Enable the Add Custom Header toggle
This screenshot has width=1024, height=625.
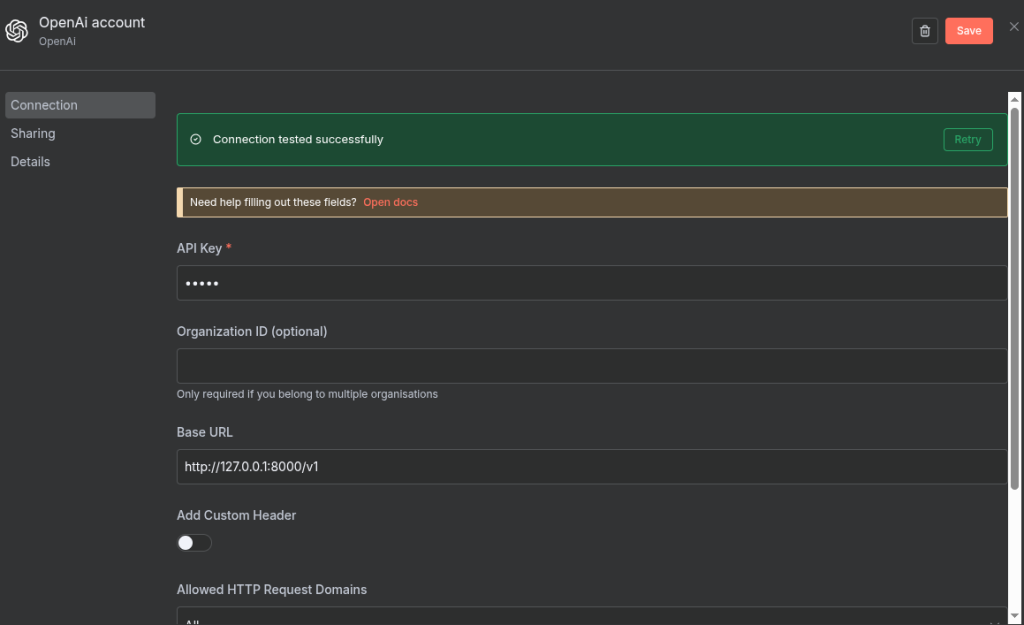194,543
